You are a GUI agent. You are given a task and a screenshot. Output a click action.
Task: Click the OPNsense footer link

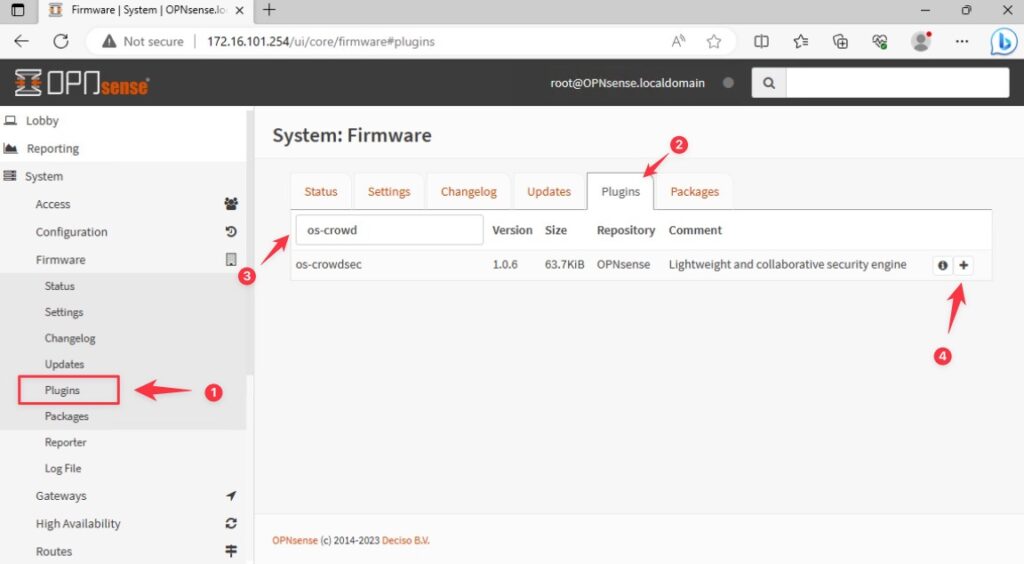pos(295,540)
